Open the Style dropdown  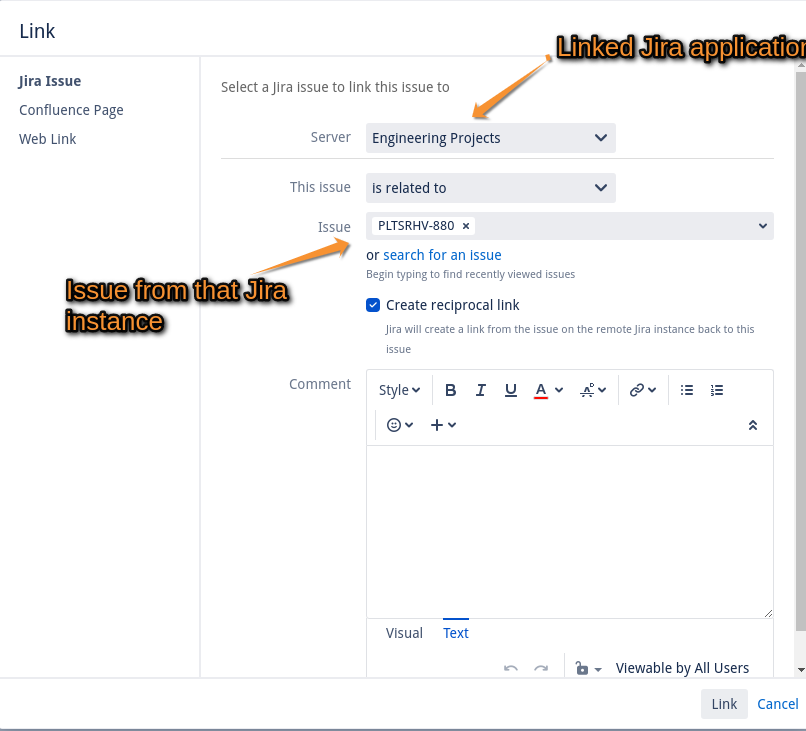pos(399,390)
